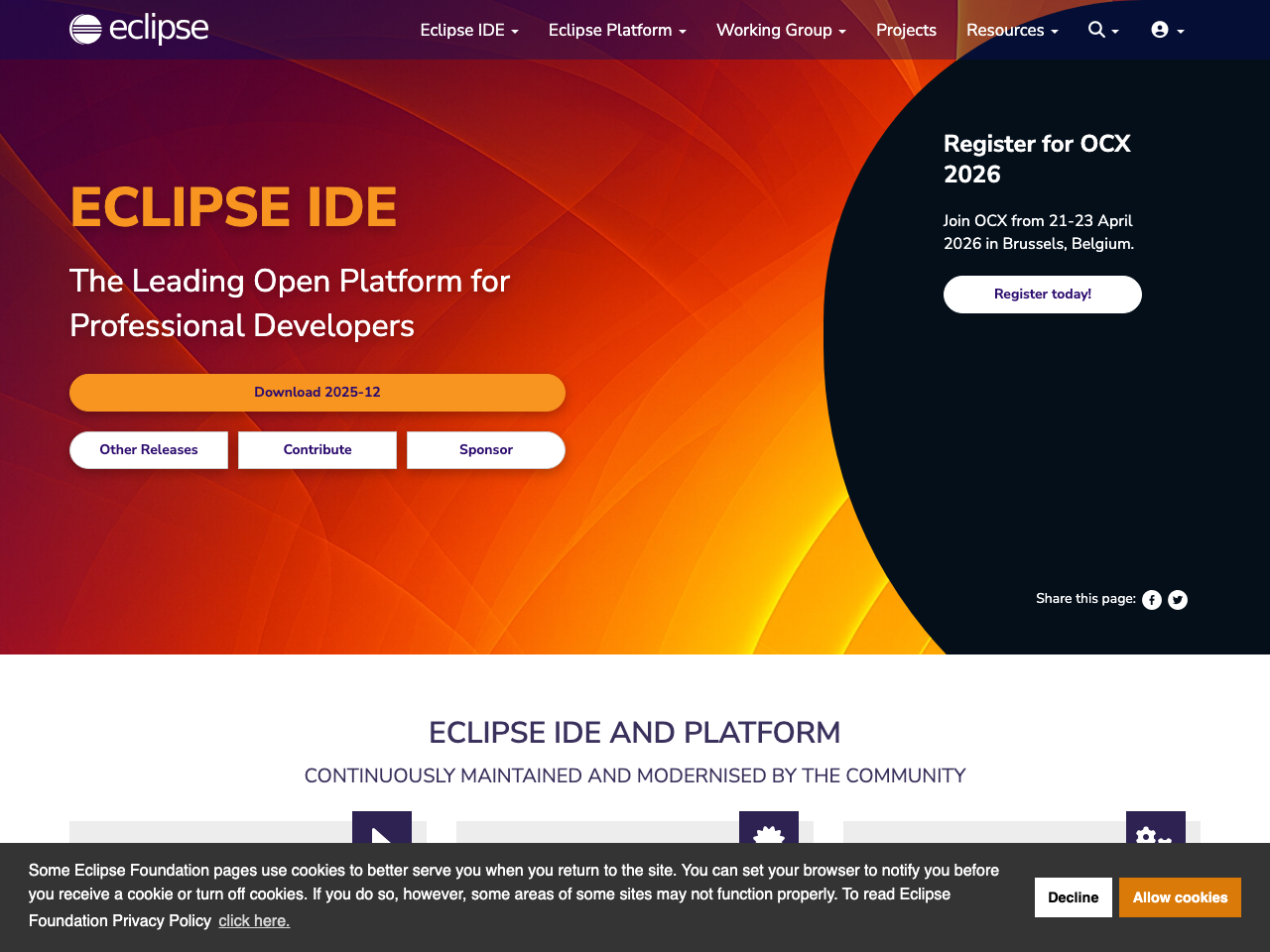This screenshot has height=952, width=1270.
Task: Share the page via the Facebook icon
Action: (x=1151, y=599)
